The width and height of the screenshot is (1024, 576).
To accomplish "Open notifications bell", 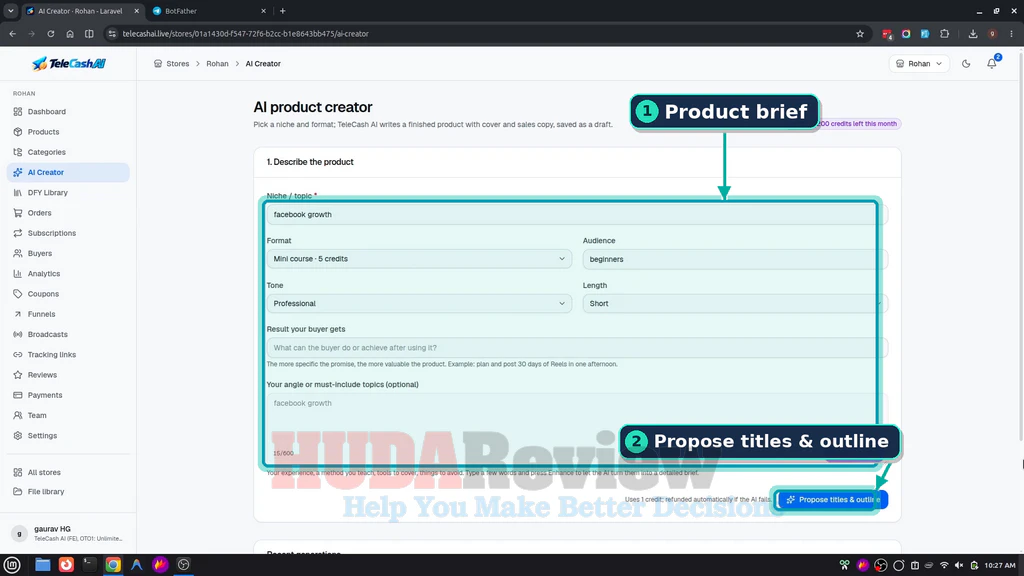I will pos(992,63).
